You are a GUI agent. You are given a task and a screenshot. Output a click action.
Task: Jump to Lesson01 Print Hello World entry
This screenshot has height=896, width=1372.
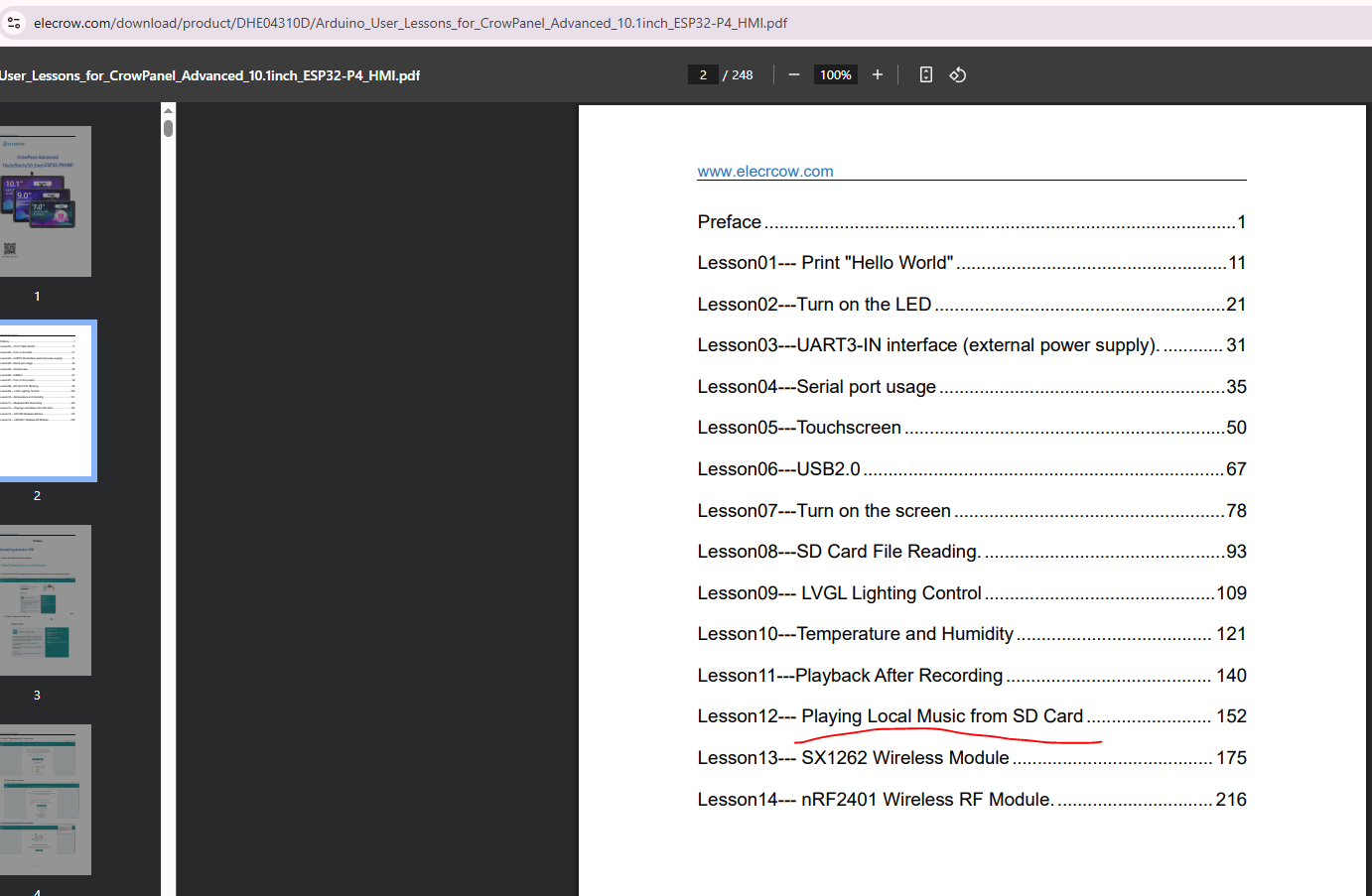(x=824, y=263)
